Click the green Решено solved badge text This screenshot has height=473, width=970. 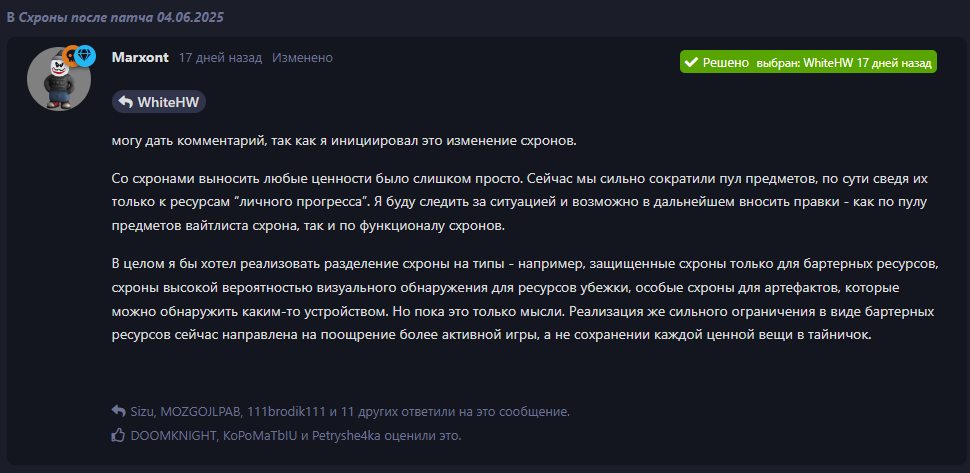pyautogui.click(x=726, y=62)
